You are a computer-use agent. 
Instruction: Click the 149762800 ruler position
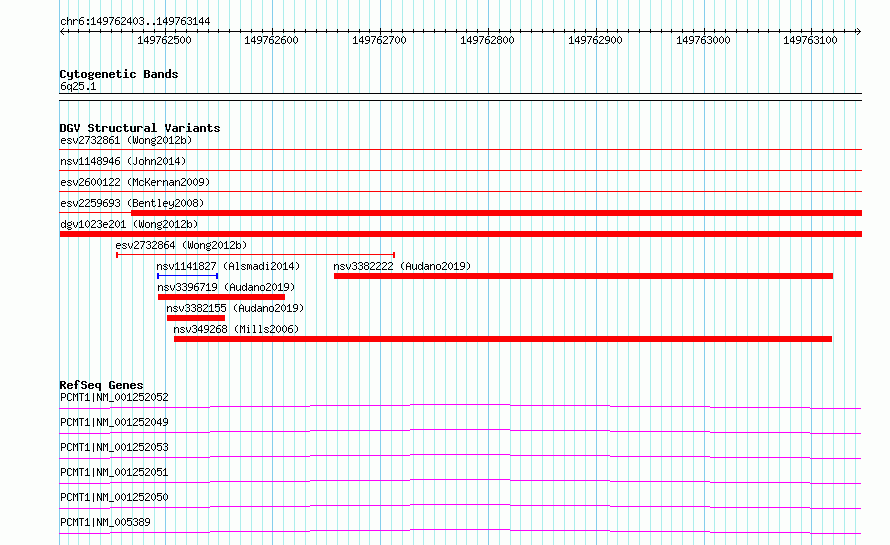[487, 40]
